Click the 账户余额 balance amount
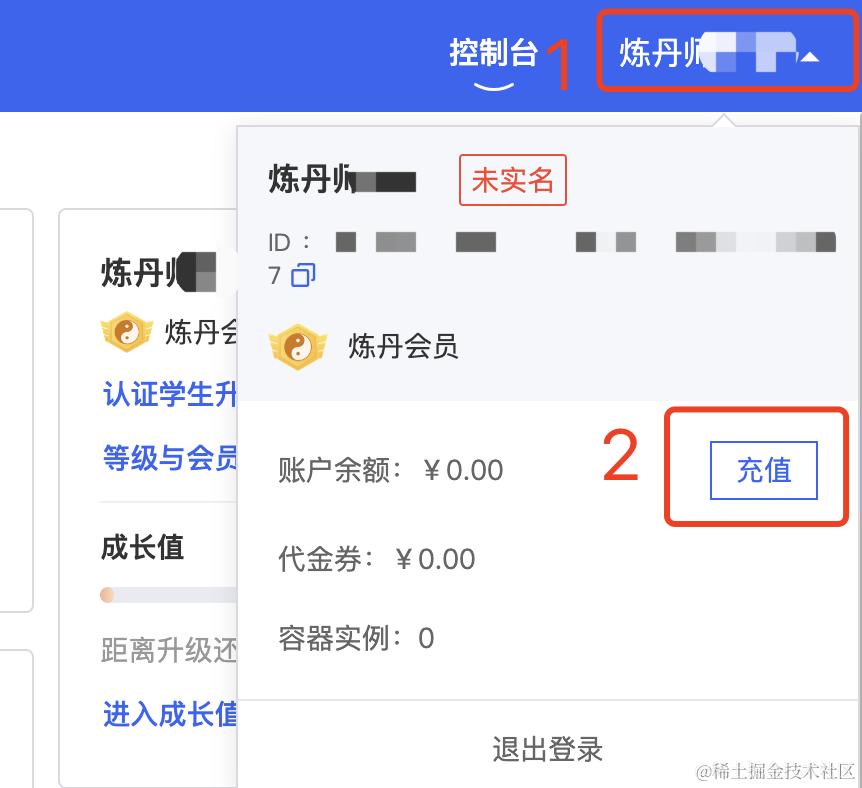The width and height of the screenshot is (862, 788). (x=463, y=470)
